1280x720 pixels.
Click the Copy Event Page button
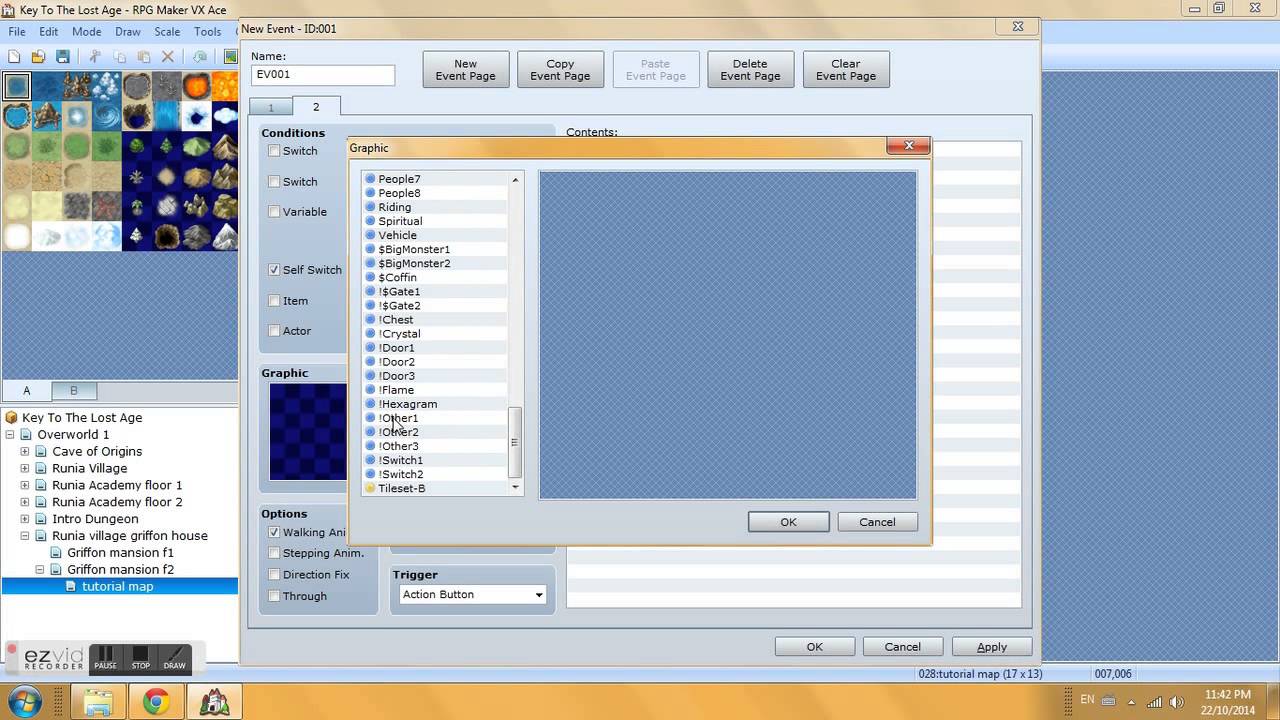(x=560, y=70)
